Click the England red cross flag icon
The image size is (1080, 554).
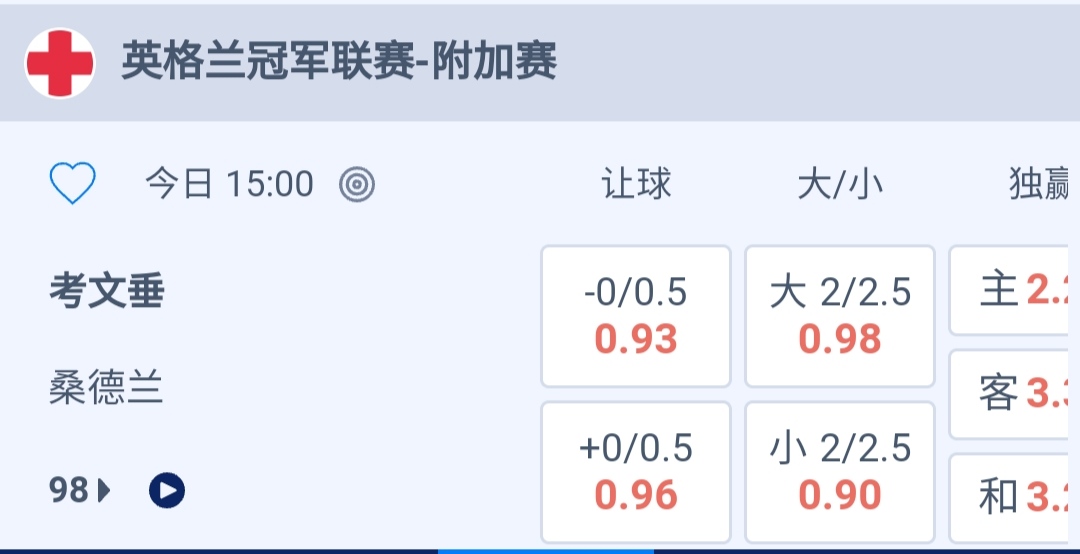60,62
